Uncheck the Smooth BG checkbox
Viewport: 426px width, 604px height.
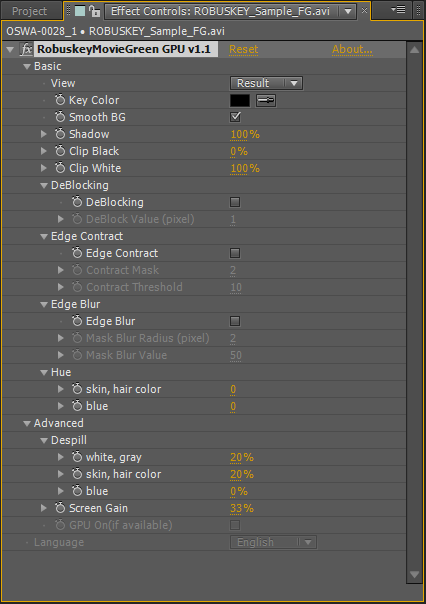(235, 117)
